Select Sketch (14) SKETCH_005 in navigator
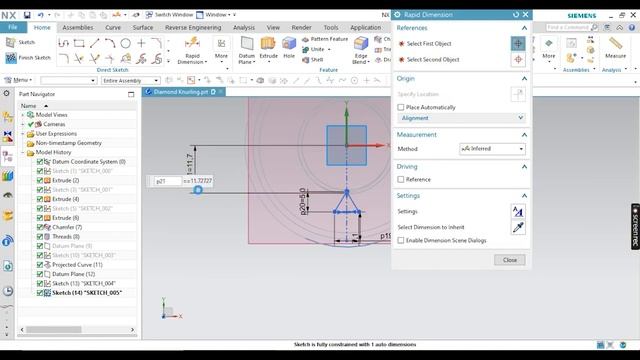640x360 pixels. tap(87, 293)
